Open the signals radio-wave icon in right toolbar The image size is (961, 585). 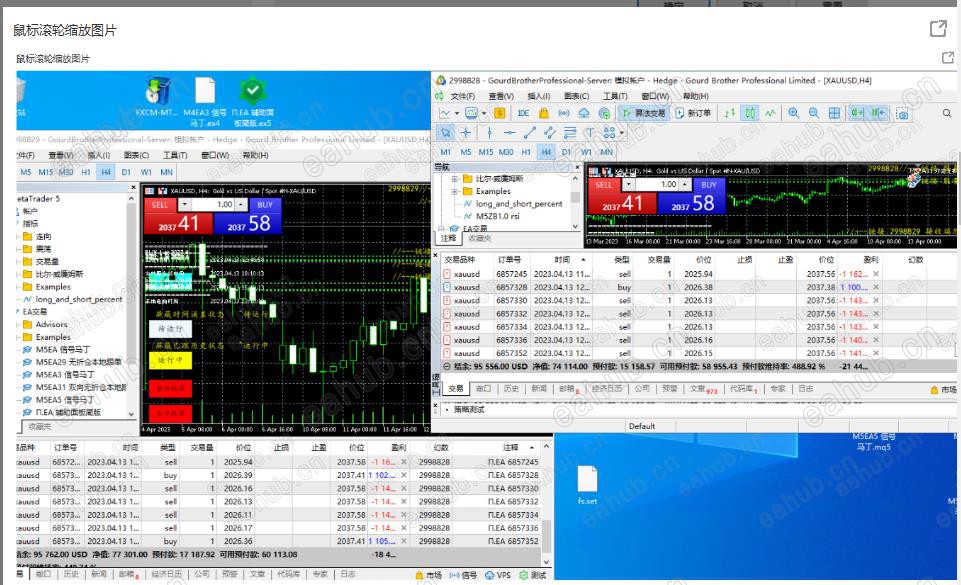pos(563,113)
